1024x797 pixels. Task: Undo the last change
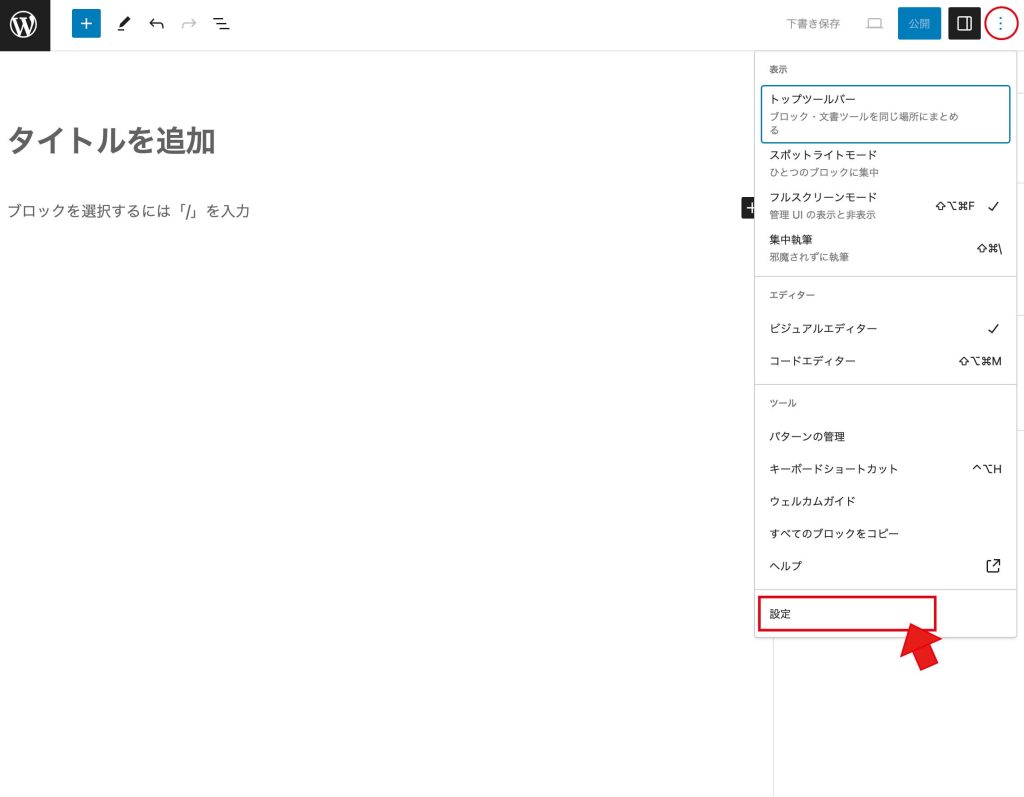[156, 24]
